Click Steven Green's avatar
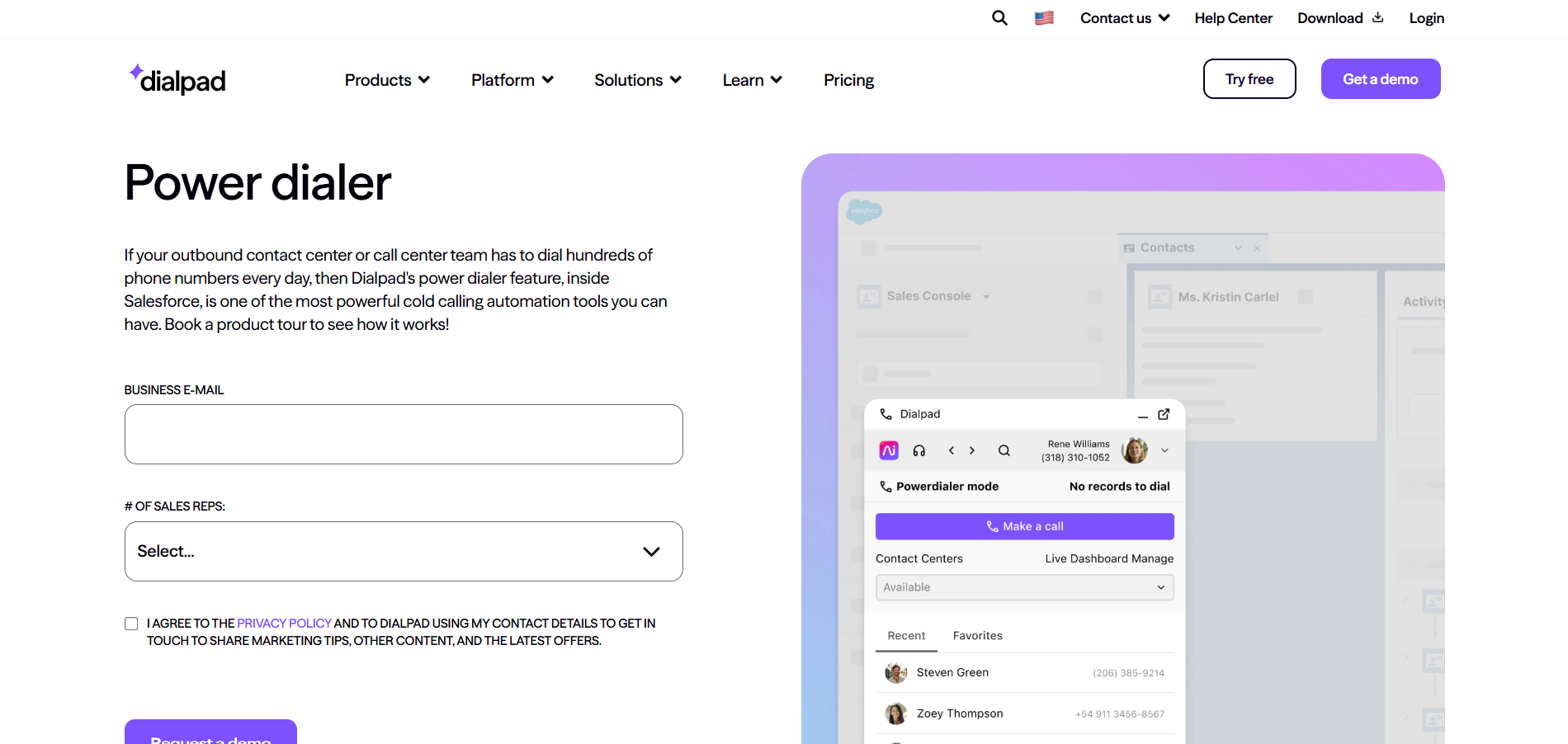The image size is (1568, 744). (x=896, y=673)
